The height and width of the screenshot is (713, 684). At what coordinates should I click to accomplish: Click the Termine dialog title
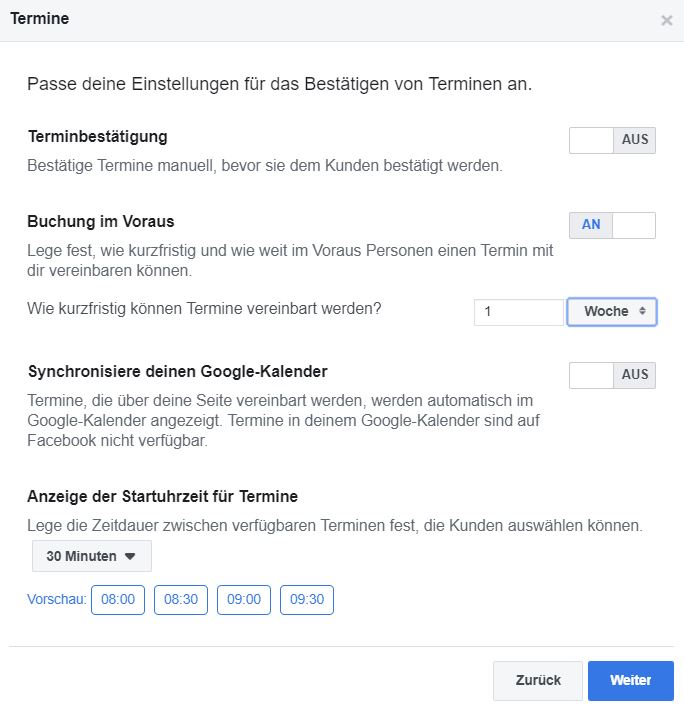39,19
